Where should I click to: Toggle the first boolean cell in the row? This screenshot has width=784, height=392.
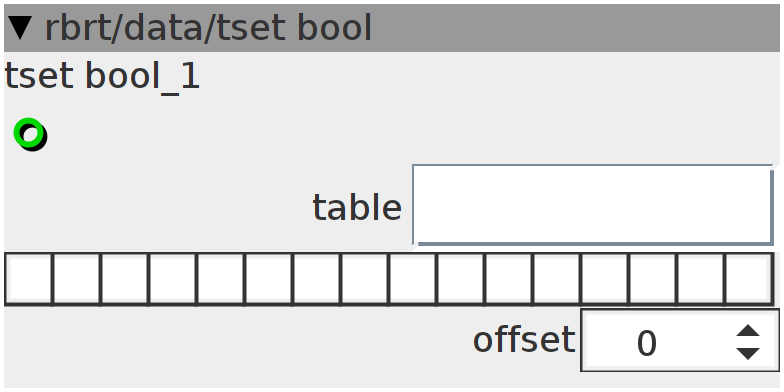coord(28,278)
